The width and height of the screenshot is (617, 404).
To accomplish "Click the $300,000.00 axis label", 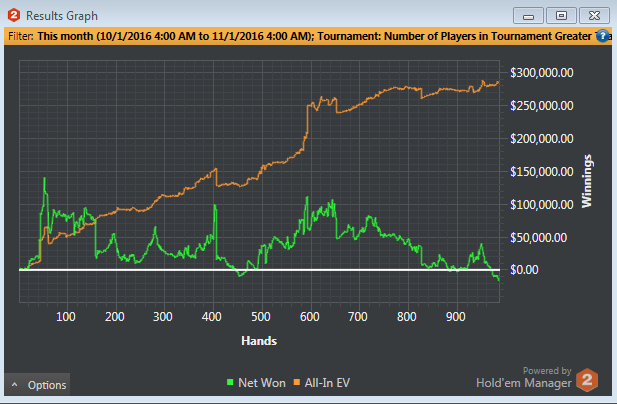I will tap(541, 72).
